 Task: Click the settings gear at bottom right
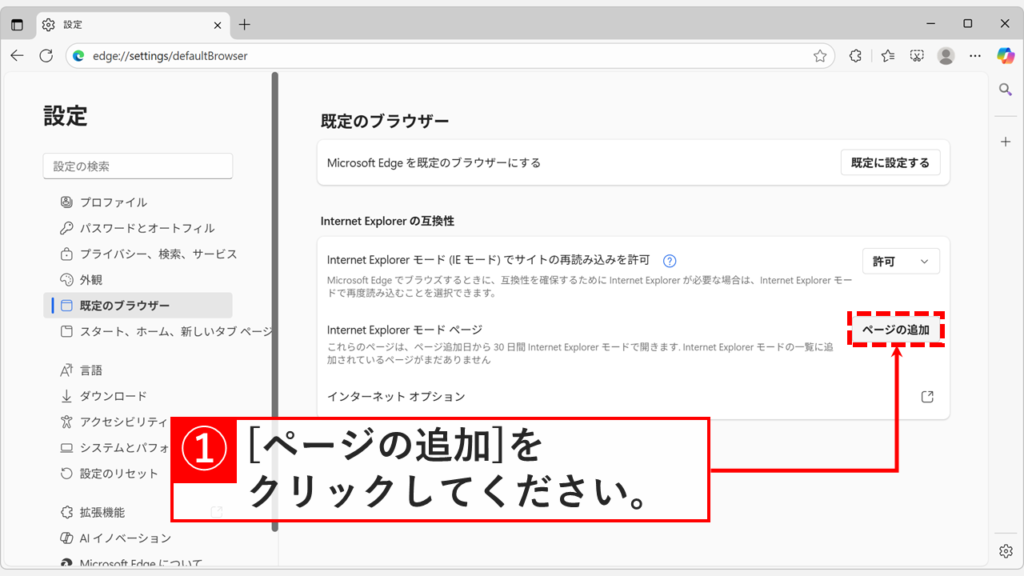(x=1004, y=550)
